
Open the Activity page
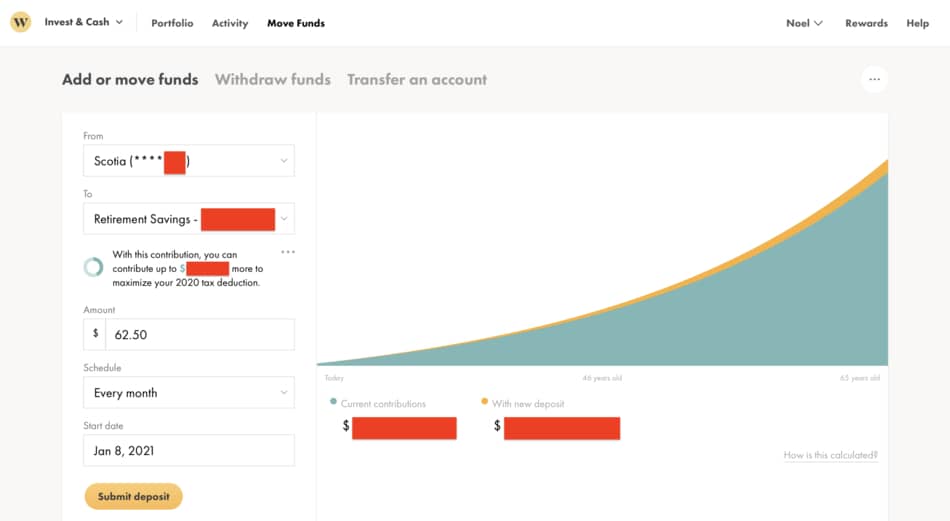pos(230,23)
